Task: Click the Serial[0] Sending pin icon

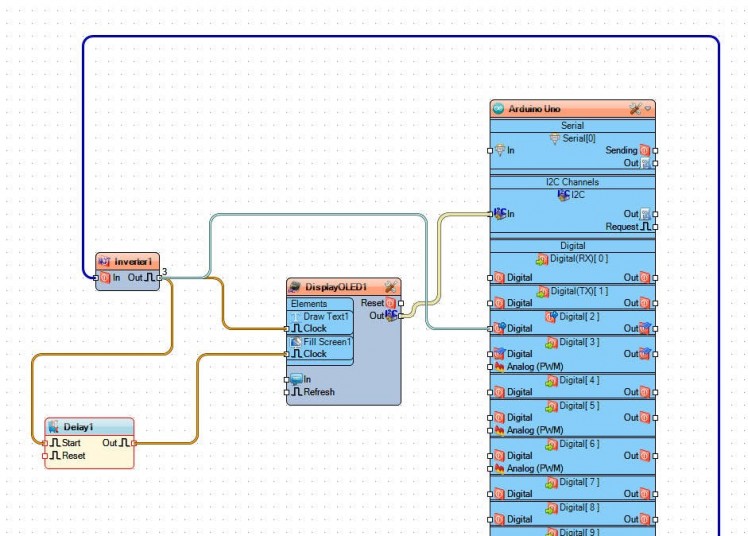Action: [x=645, y=150]
